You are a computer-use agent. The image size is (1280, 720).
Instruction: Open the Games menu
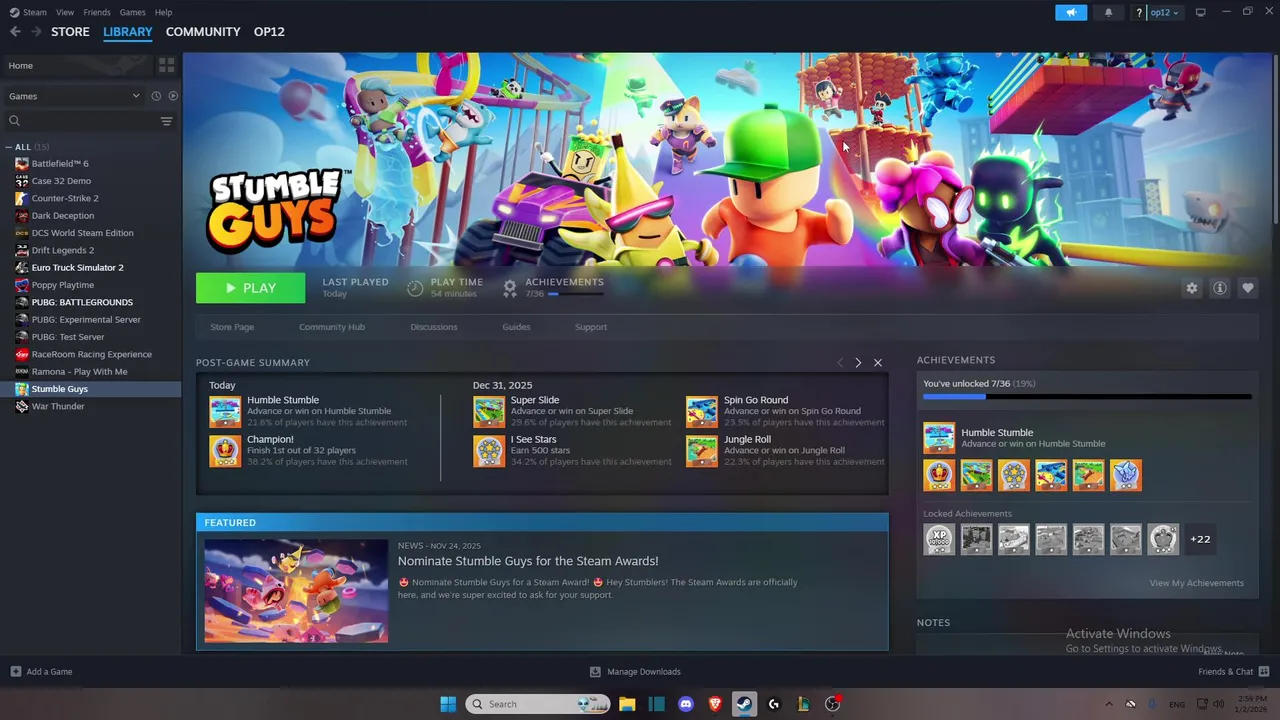[x=132, y=12]
